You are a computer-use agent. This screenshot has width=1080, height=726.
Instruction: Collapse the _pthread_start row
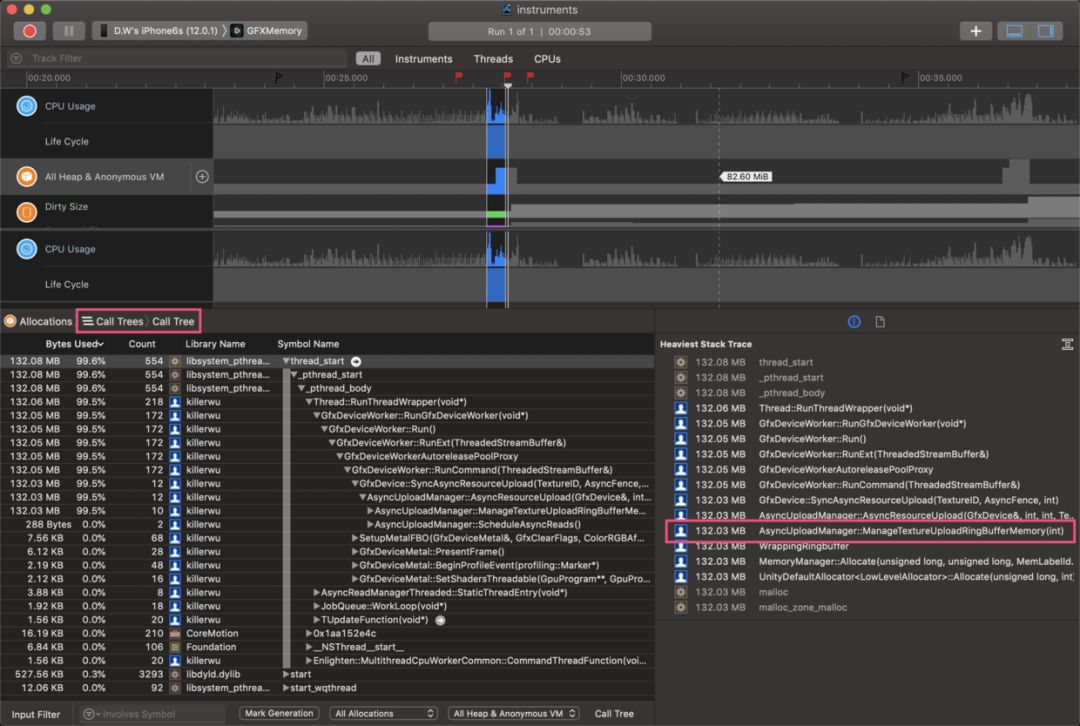[294, 375]
